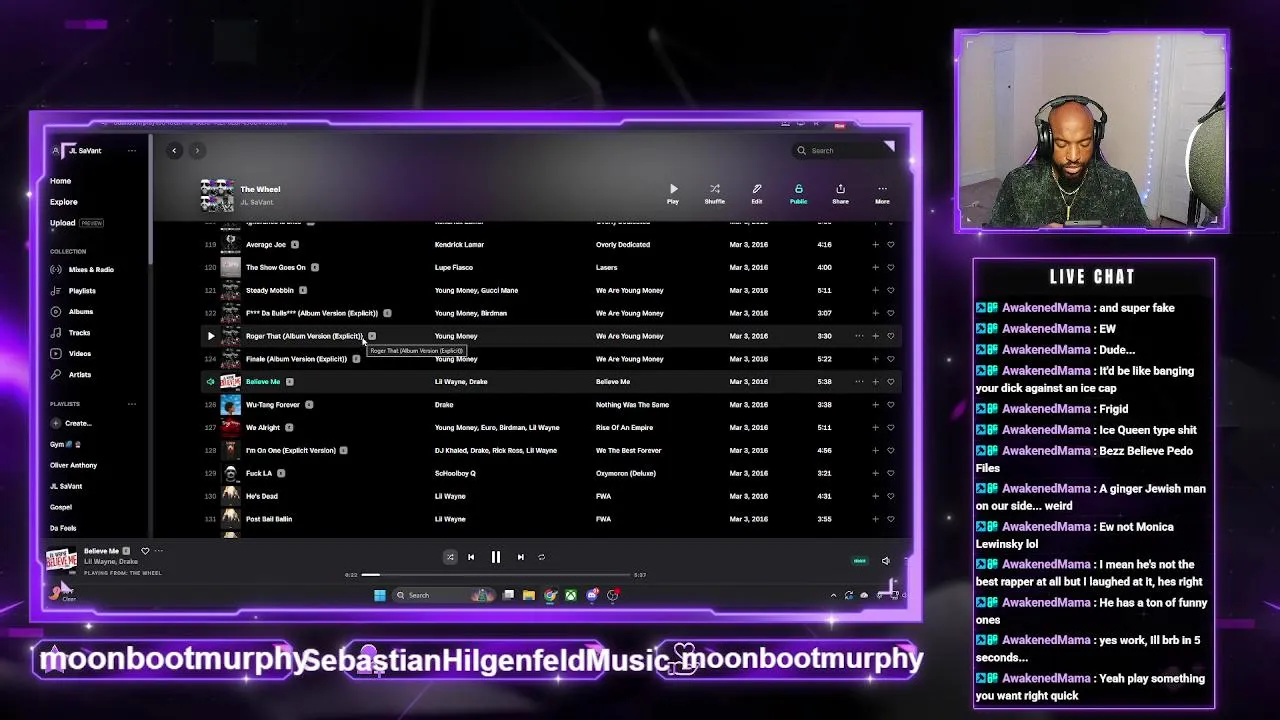Seek on the song progress bar
This screenshot has width=1280, height=720.
[496, 575]
